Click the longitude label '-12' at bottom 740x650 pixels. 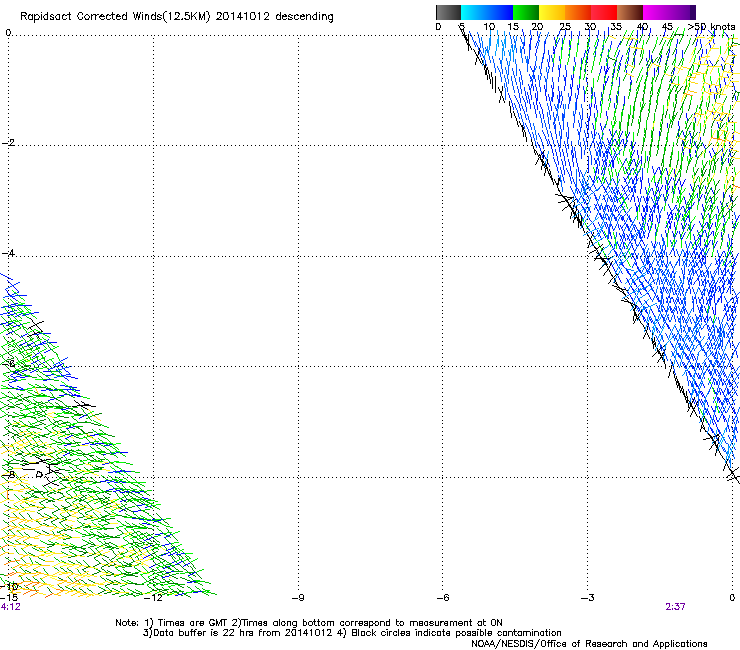click(153, 598)
